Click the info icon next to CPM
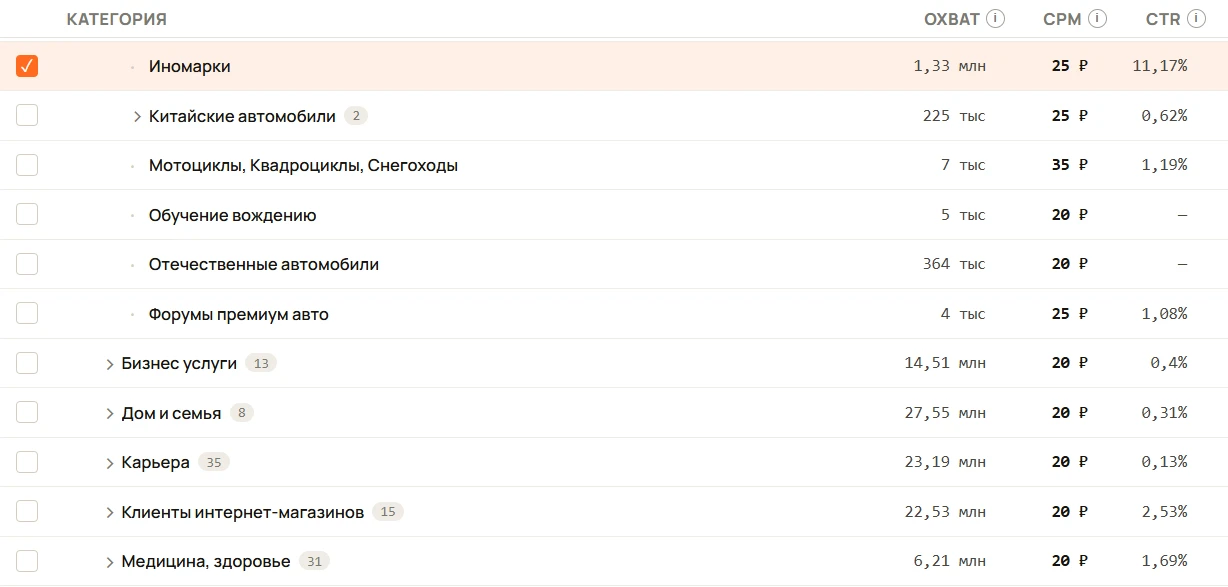Screen dimensions: 1228x587 point(1098,19)
